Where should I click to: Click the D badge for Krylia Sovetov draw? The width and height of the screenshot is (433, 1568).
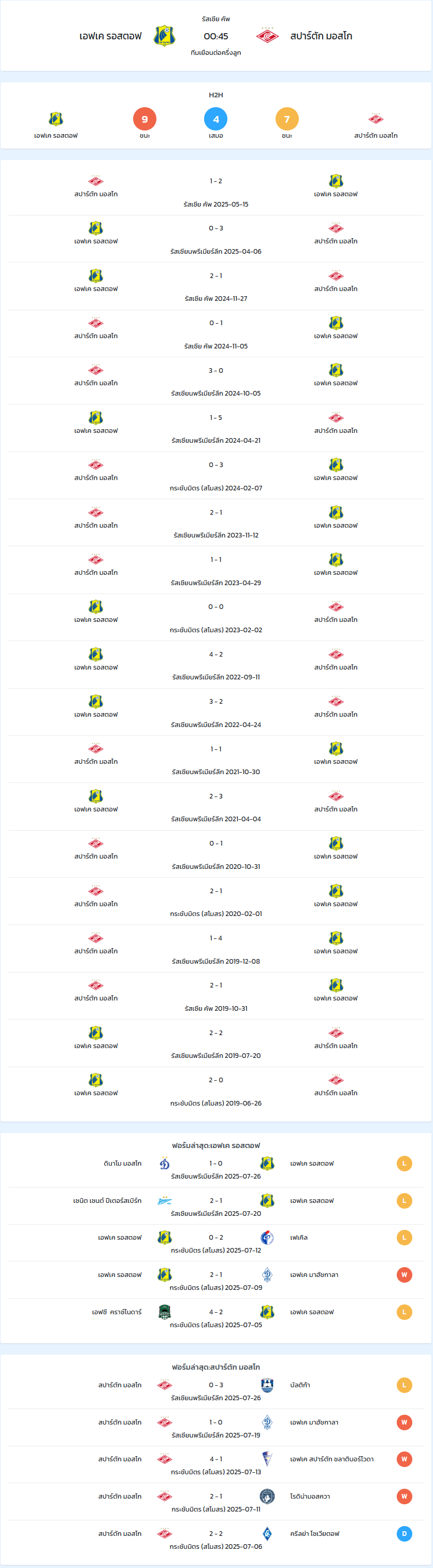click(404, 1533)
